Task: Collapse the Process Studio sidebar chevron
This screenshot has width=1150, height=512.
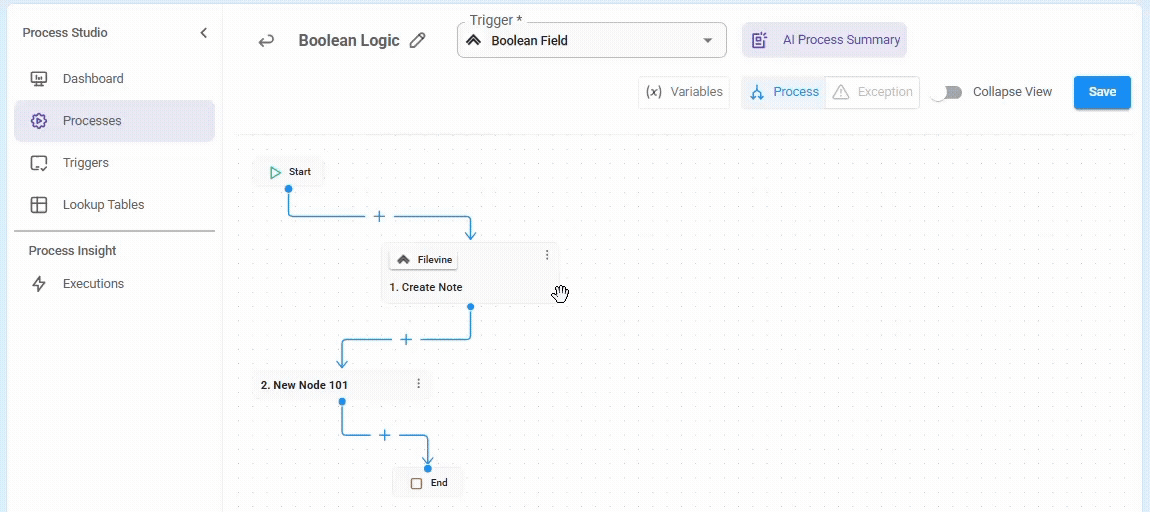Action: coord(204,33)
